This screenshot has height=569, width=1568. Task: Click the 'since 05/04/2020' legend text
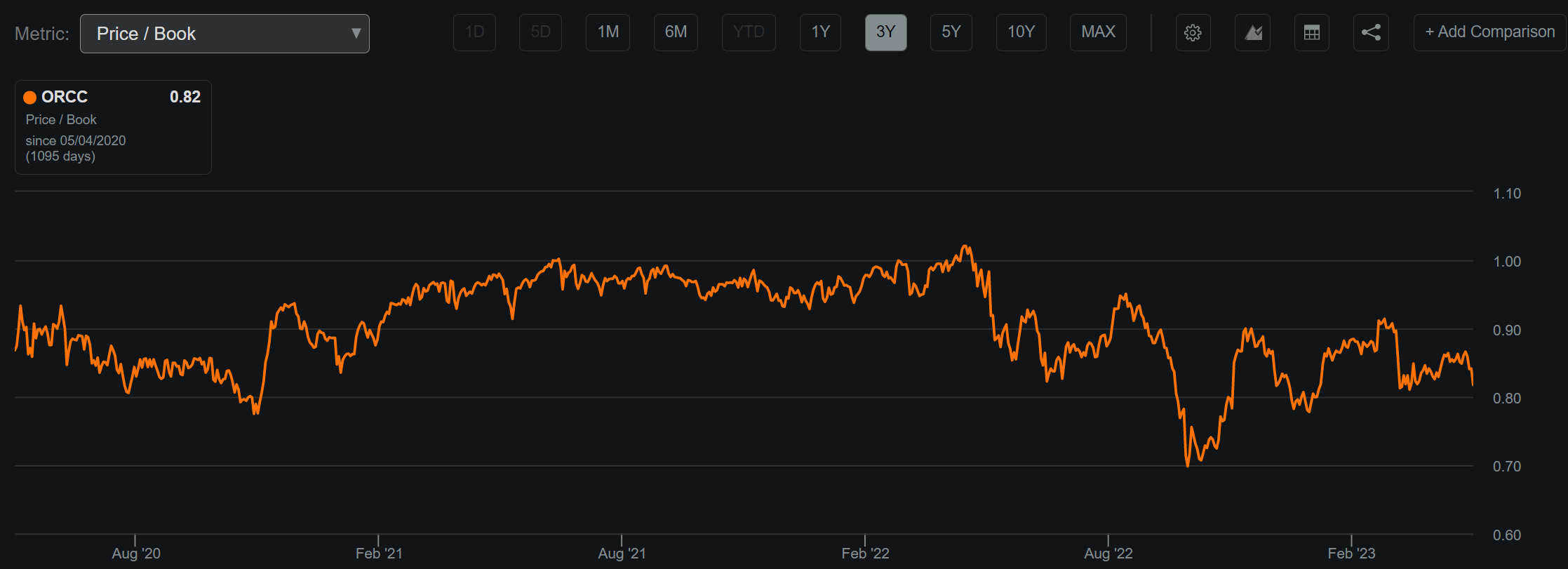point(76,140)
